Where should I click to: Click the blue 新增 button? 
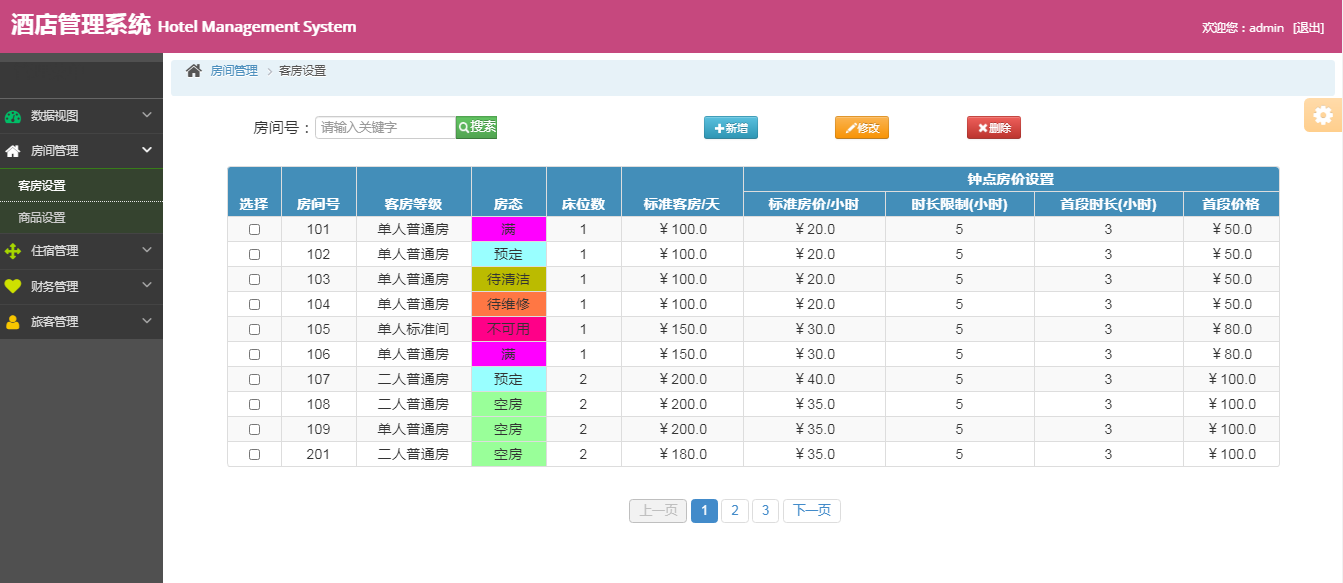[730, 128]
